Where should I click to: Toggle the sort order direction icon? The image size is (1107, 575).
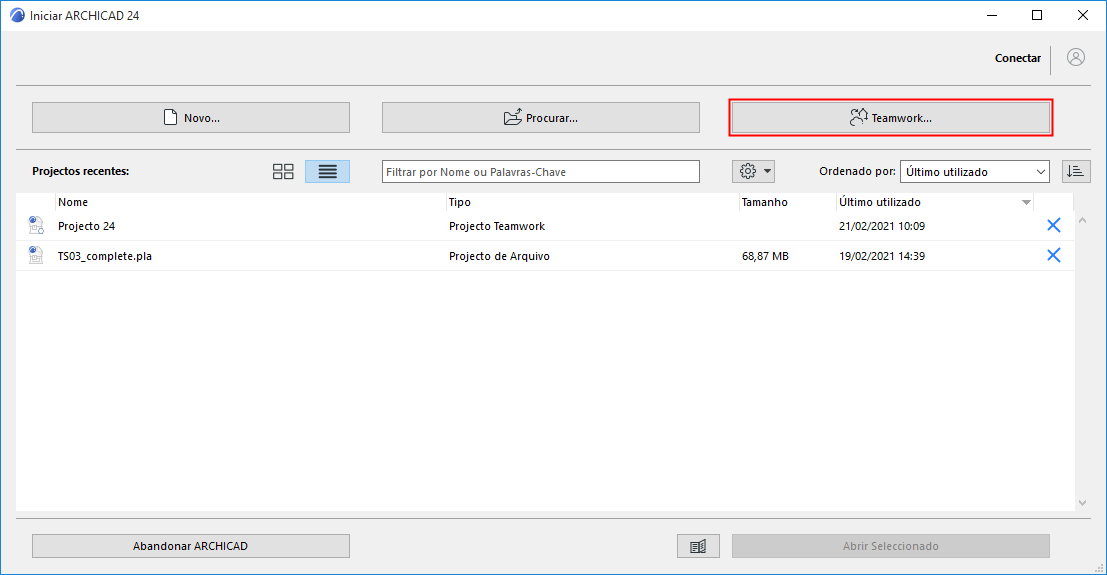[1075, 171]
